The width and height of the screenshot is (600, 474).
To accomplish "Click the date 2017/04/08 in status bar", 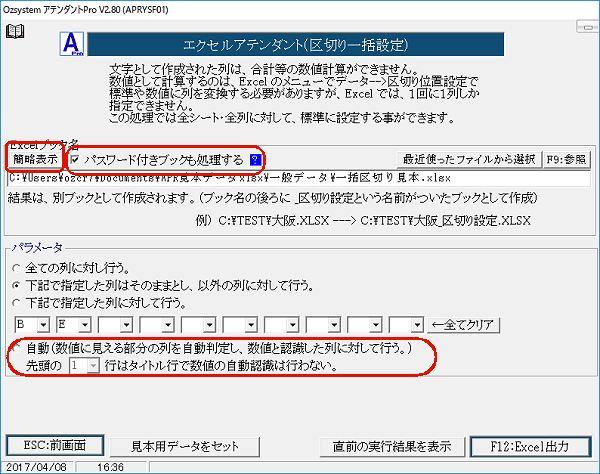I will tap(37, 467).
